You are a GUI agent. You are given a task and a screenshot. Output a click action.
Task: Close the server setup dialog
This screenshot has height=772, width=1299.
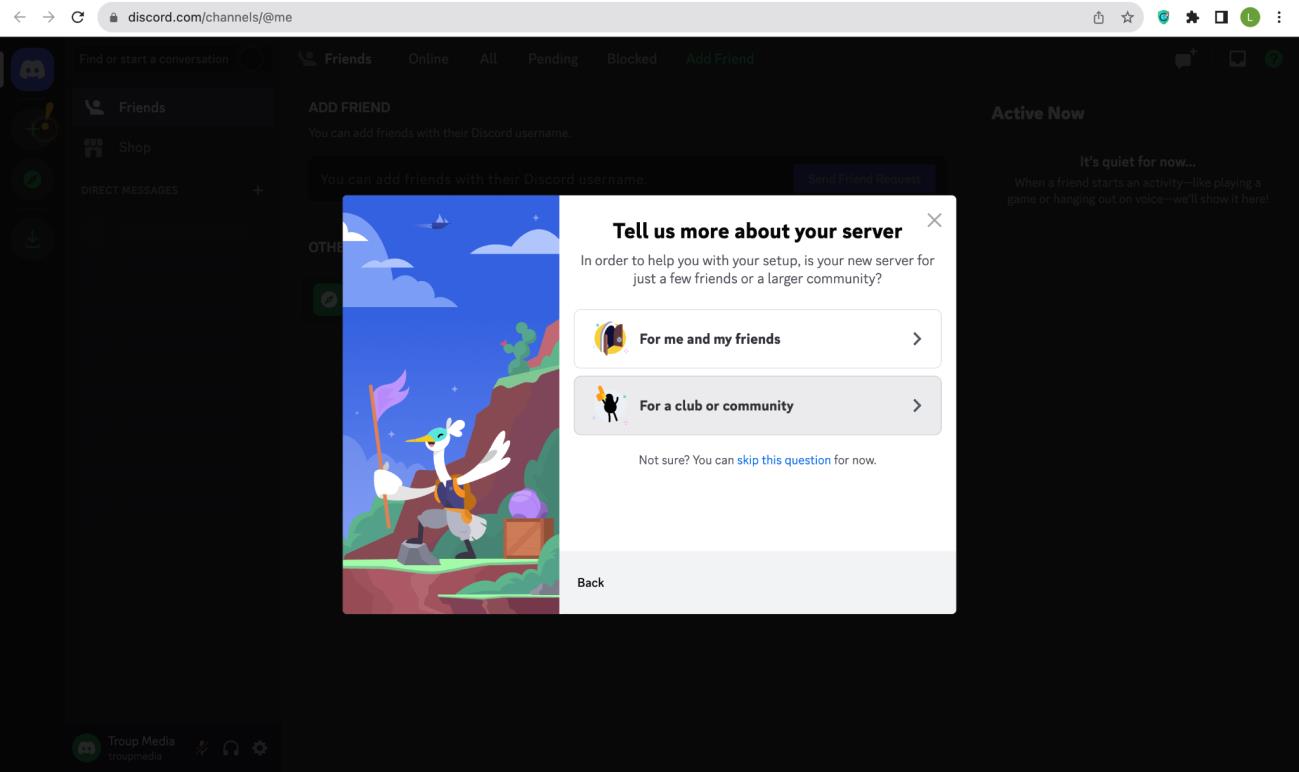[934, 220]
